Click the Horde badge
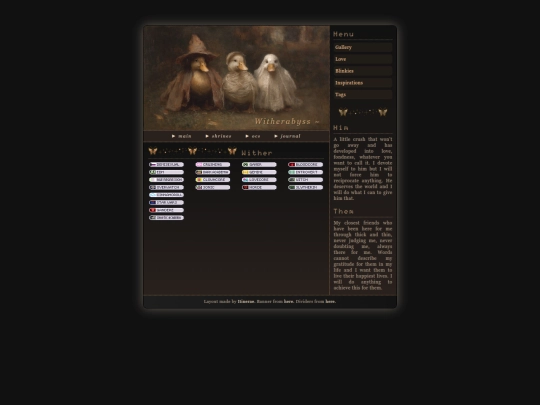 [x=259, y=187]
